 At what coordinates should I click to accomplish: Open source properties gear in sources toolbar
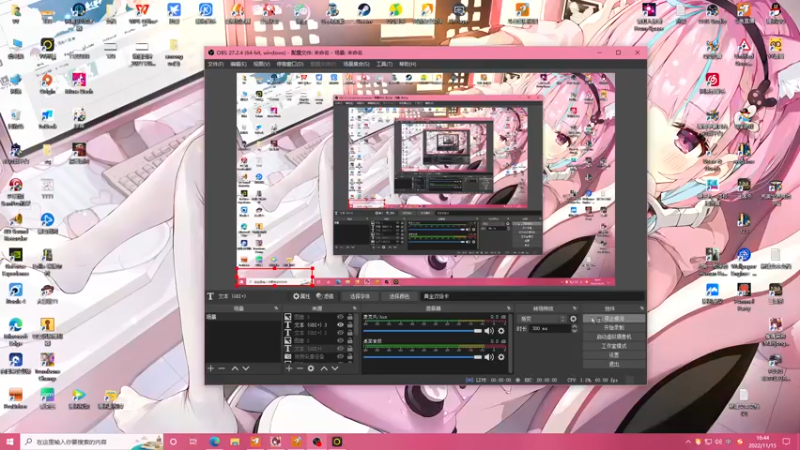point(311,368)
